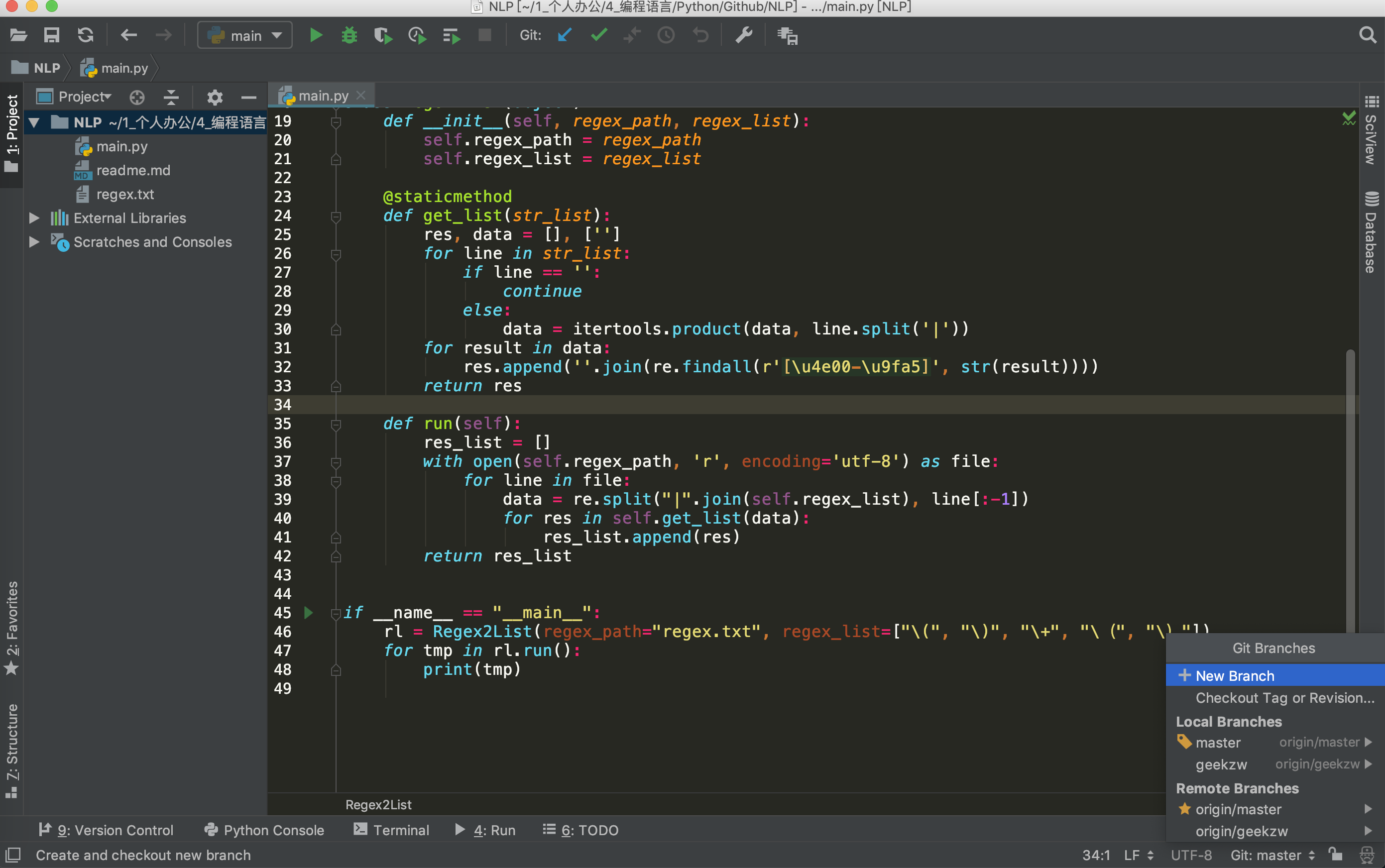This screenshot has width=1385, height=868.
Task: Open settings via the wrench icon
Action: pos(744,36)
